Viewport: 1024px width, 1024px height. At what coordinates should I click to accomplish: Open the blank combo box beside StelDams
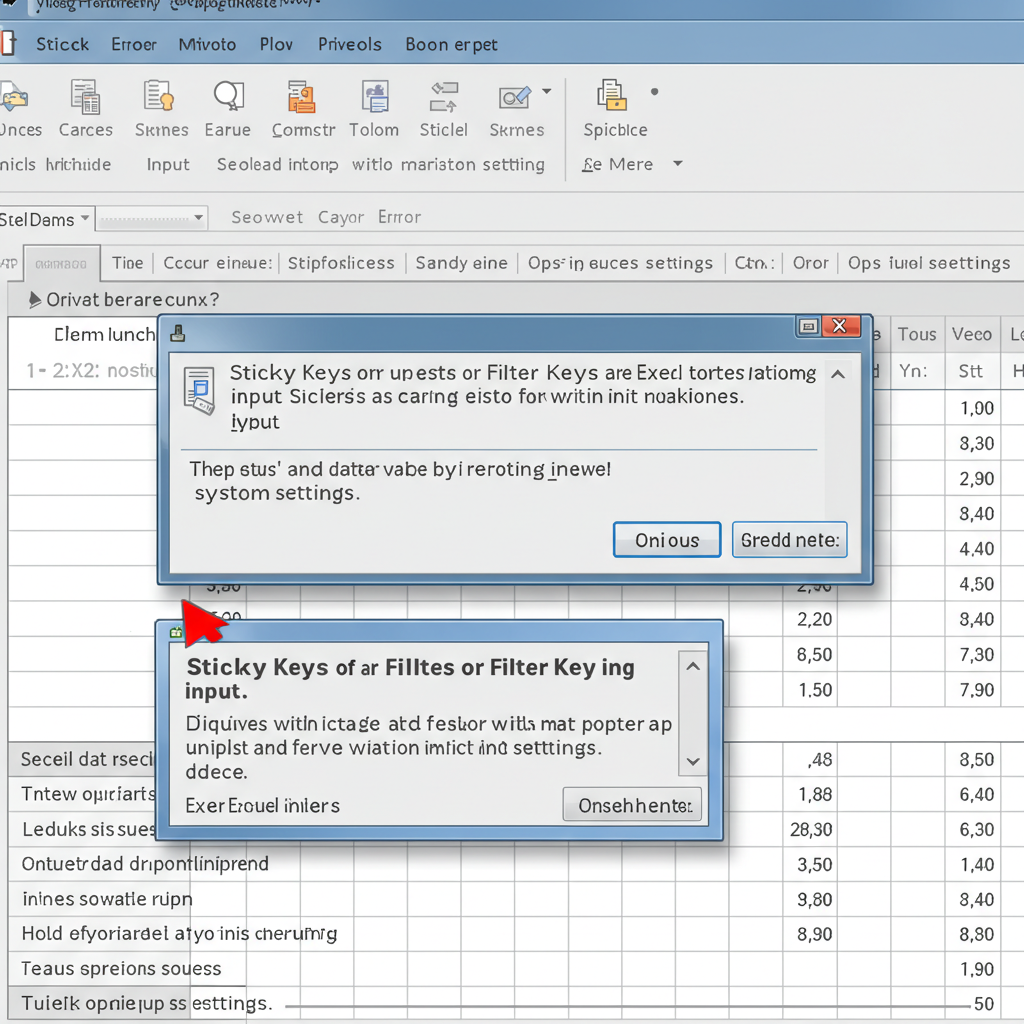click(x=152, y=218)
